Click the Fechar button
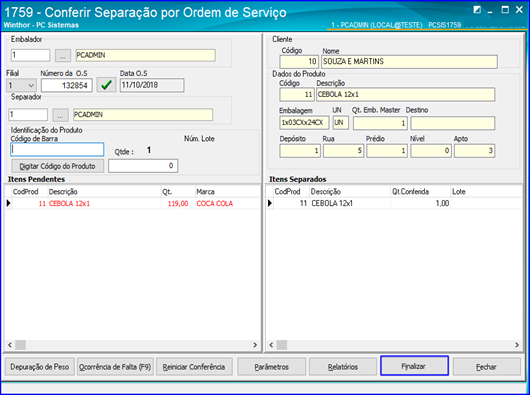 pos(486,367)
